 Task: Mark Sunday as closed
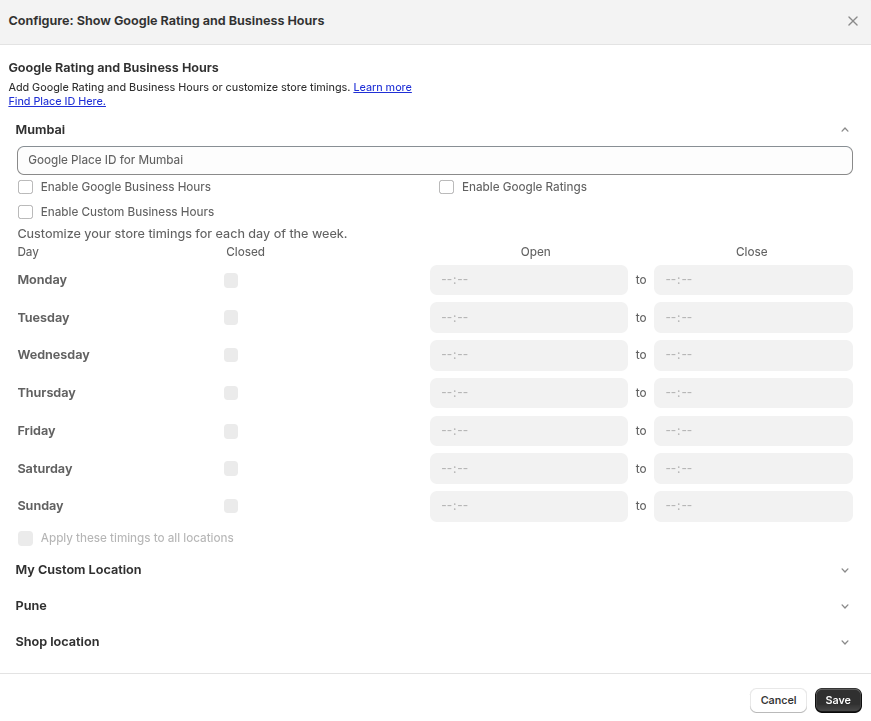click(x=231, y=506)
